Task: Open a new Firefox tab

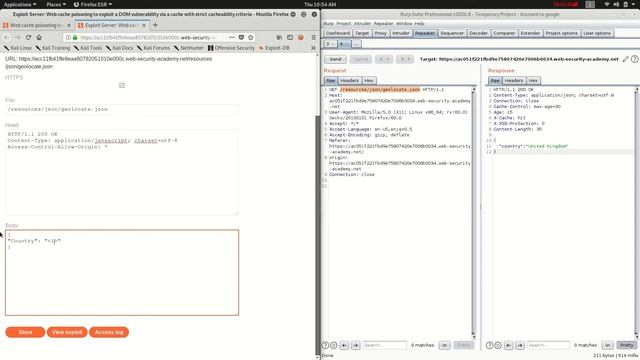Action: coord(155,25)
